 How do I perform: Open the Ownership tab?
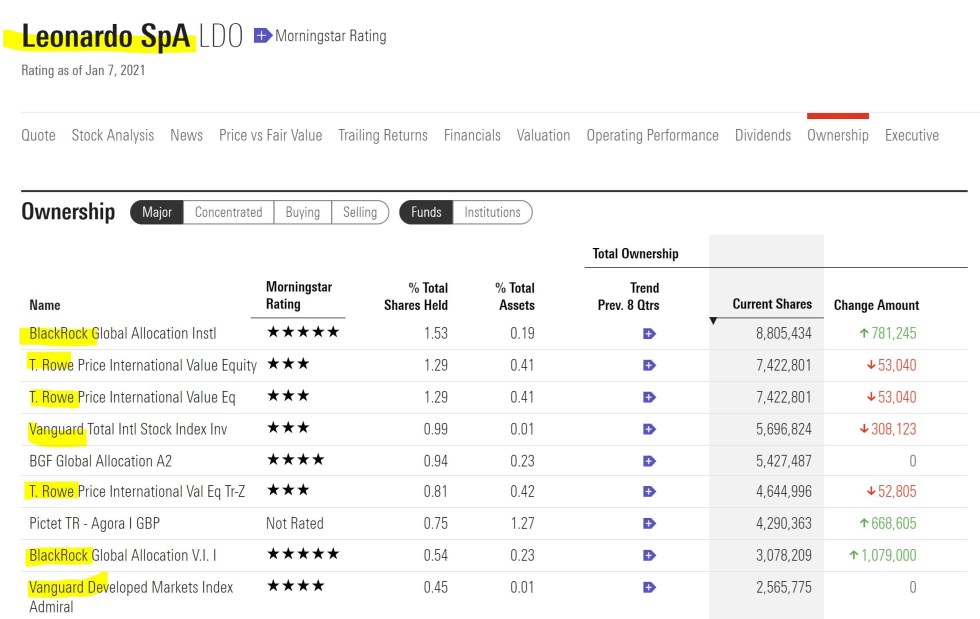[838, 135]
